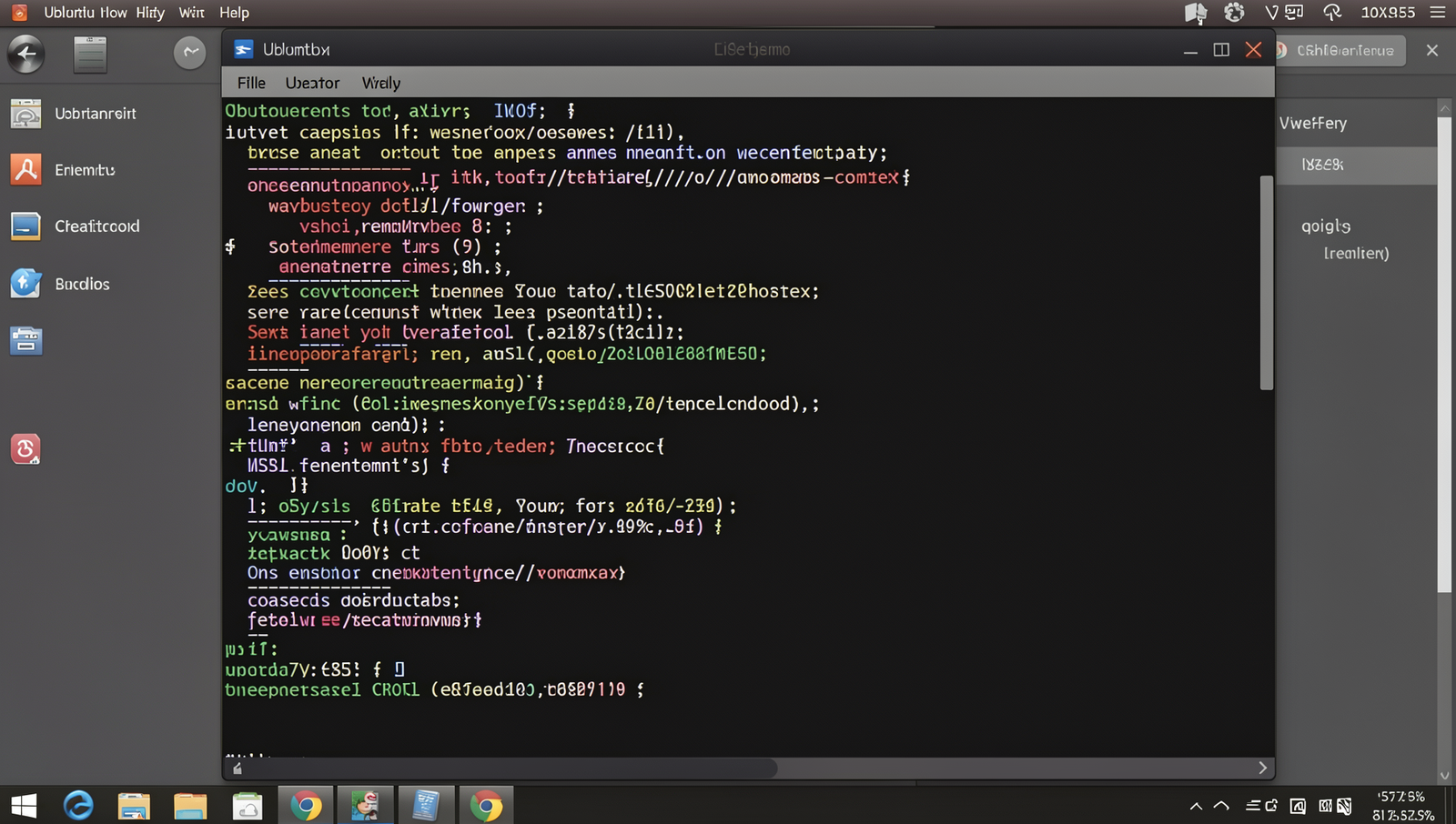Click the orange Eriemitu sidebar icon

(x=25, y=170)
